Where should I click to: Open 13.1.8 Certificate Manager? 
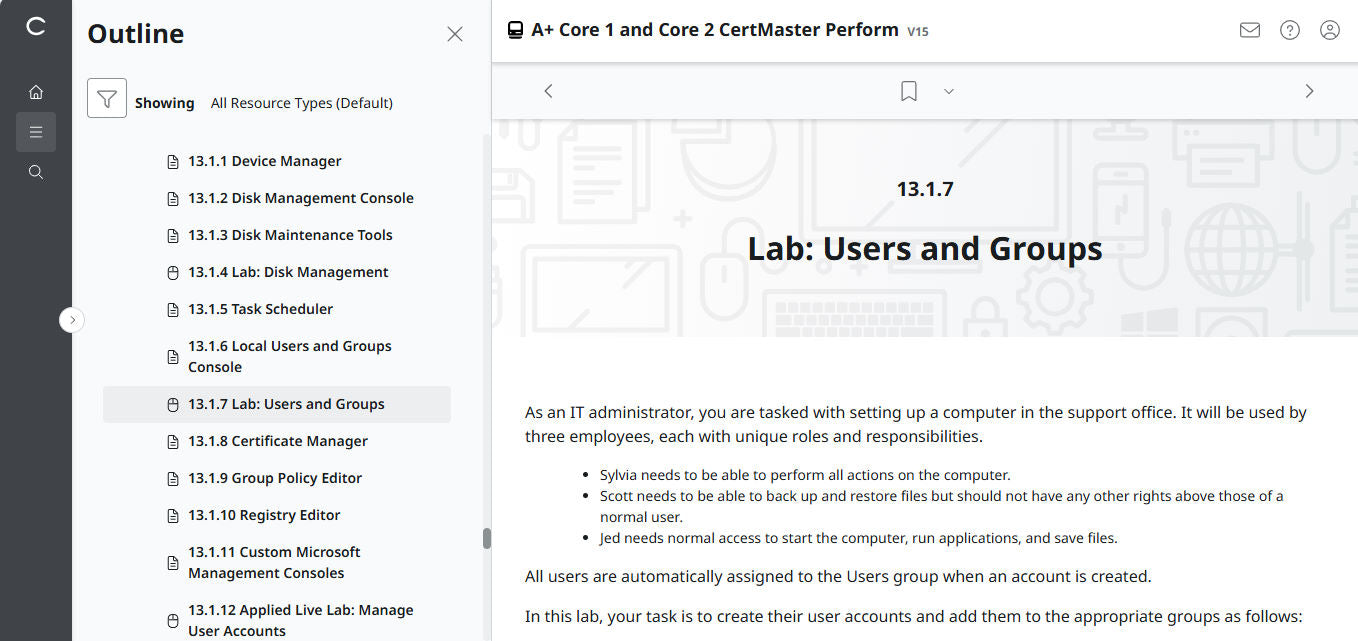click(278, 440)
